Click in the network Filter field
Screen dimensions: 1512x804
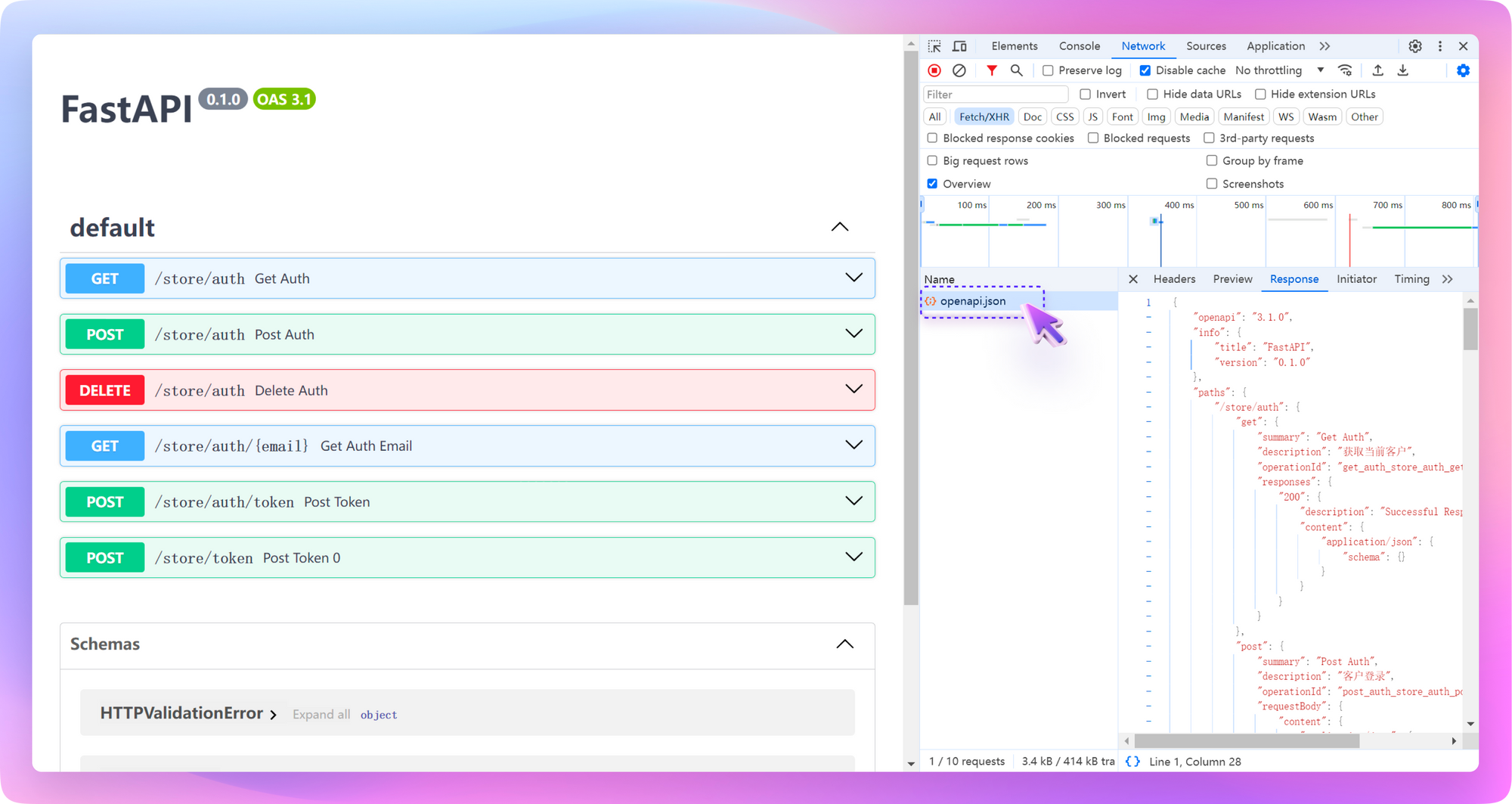pyautogui.click(x=995, y=95)
